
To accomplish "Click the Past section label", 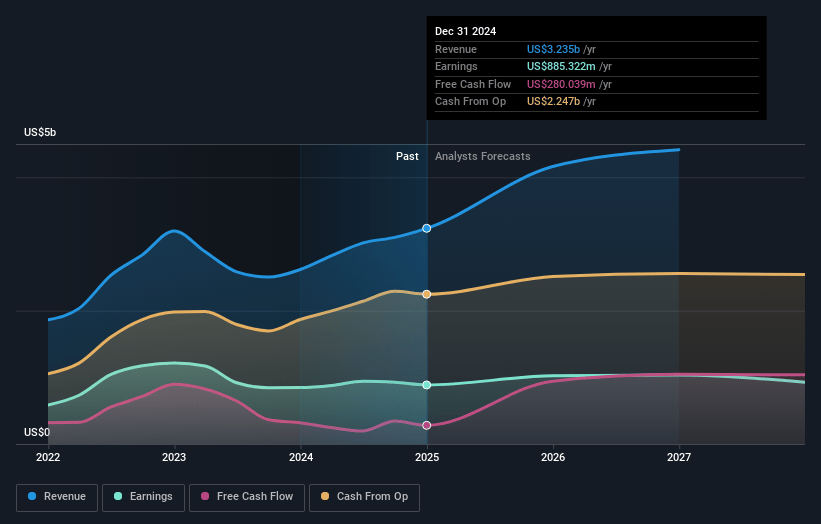I will [x=407, y=156].
